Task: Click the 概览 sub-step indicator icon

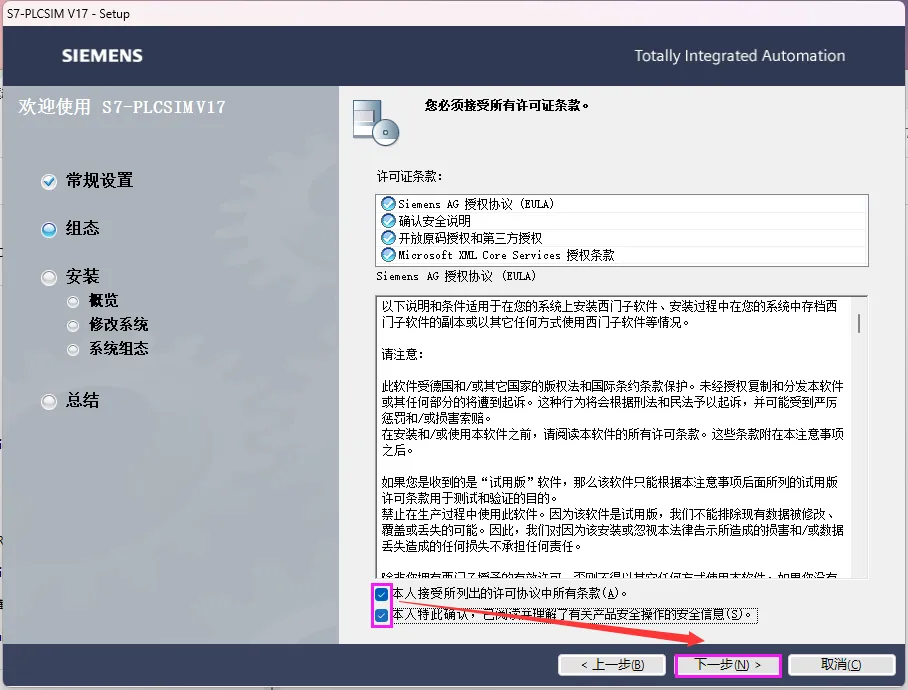Action: click(73, 302)
